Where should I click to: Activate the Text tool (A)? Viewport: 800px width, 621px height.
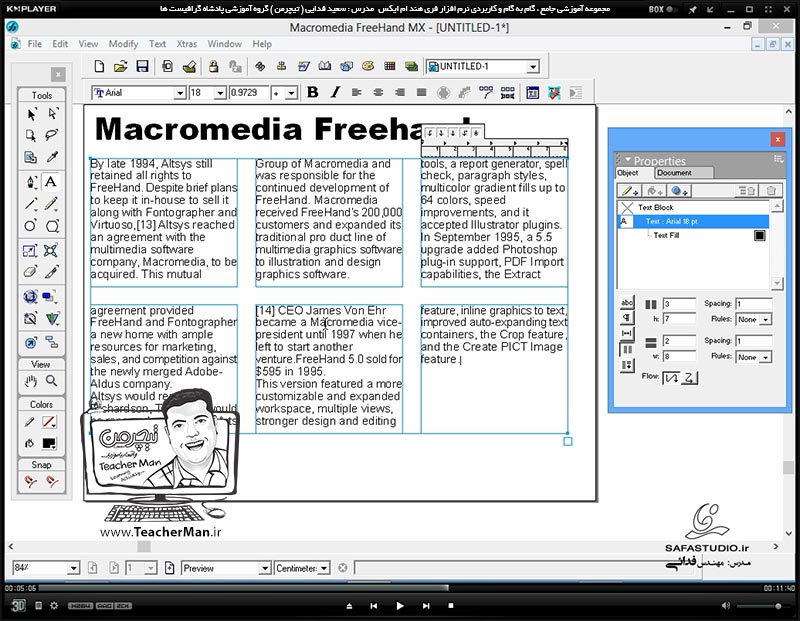51,182
